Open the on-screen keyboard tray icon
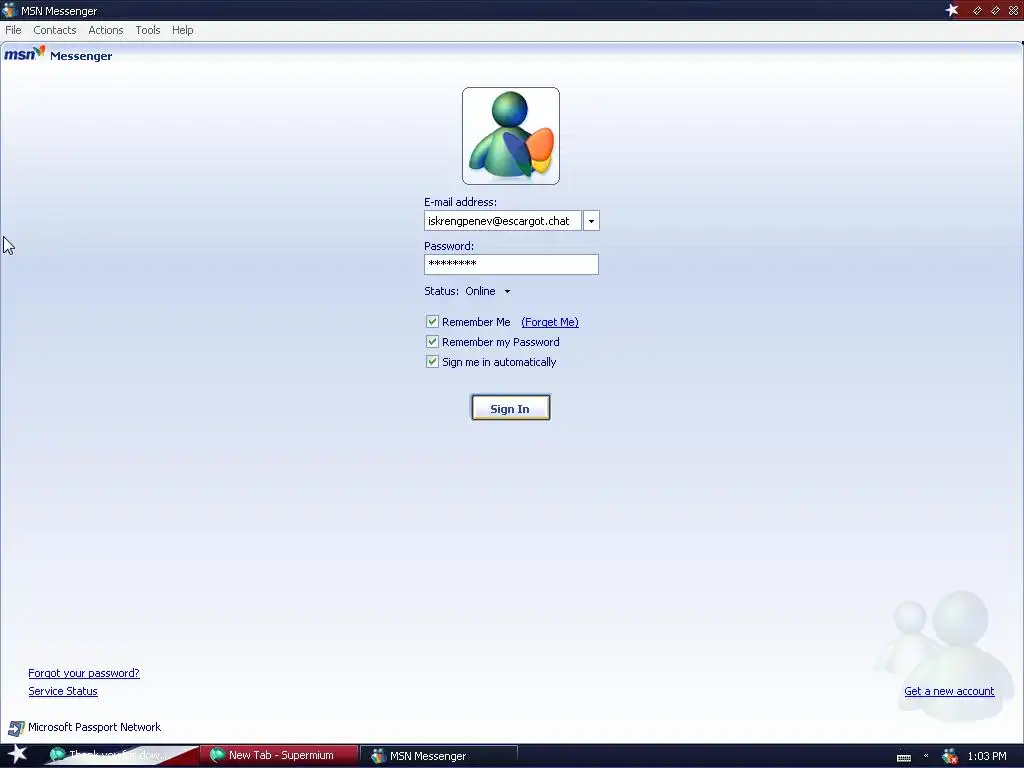The width and height of the screenshot is (1024, 768). click(x=904, y=757)
